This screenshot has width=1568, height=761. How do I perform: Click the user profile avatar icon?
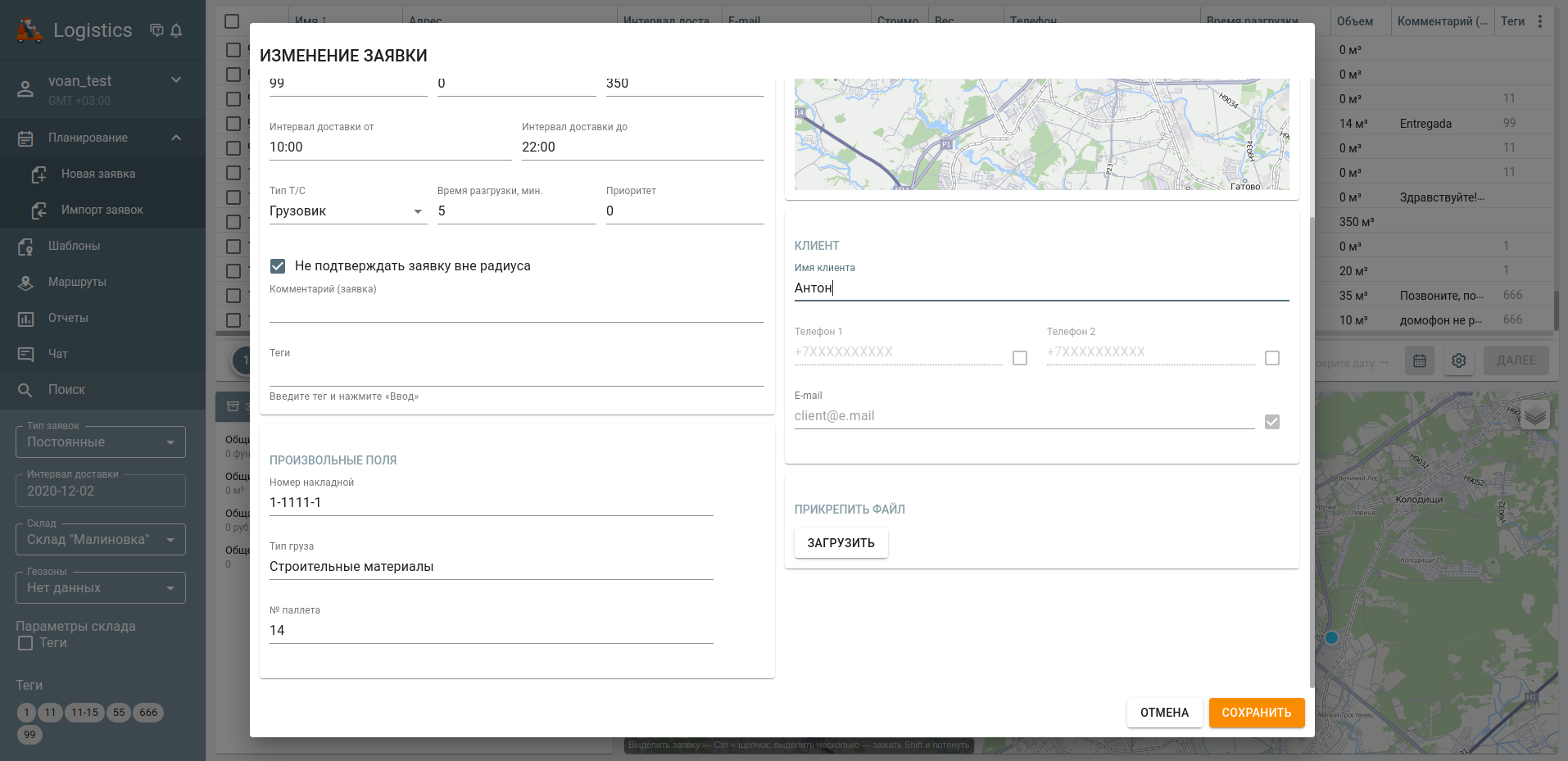click(25, 89)
